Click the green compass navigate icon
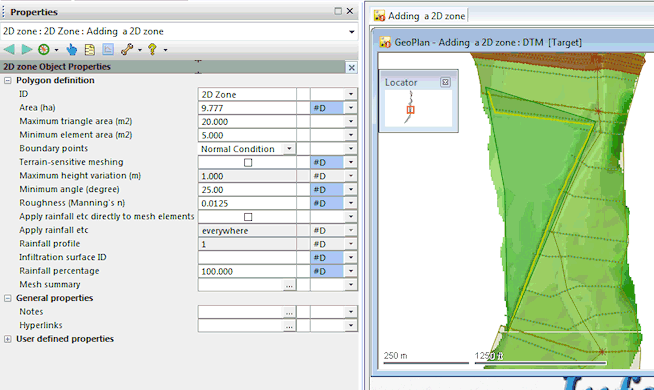The height and width of the screenshot is (390, 654). [43, 50]
